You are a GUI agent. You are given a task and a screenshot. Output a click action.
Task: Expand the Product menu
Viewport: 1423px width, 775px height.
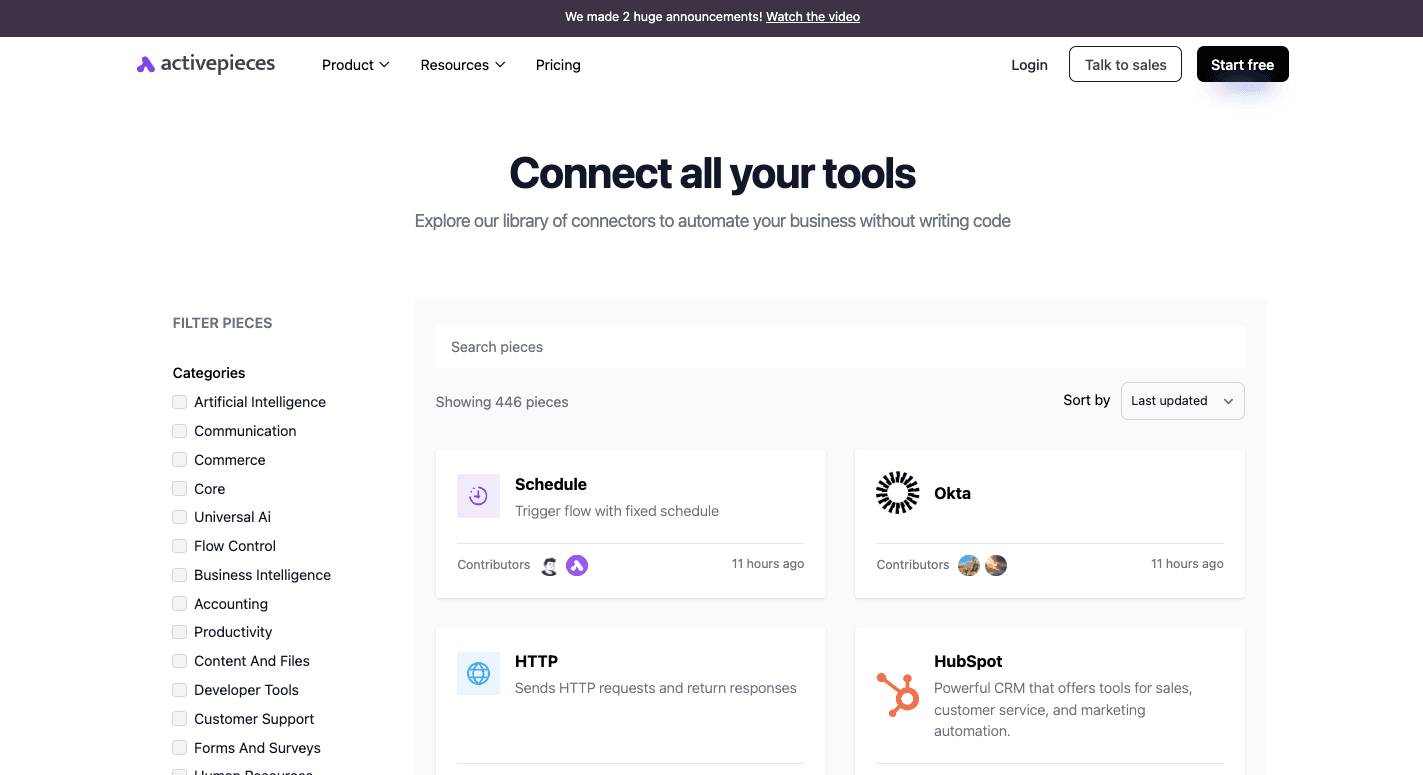point(355,65)
